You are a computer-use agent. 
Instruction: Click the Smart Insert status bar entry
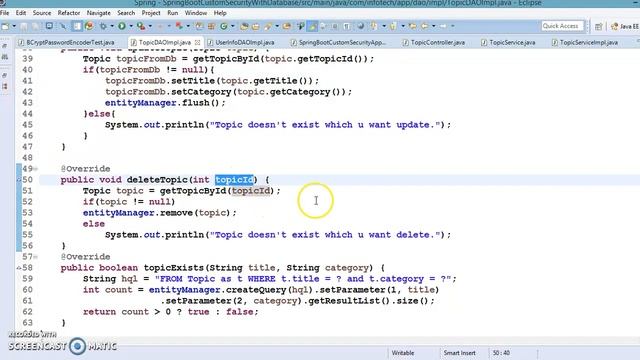click(459, 353)
